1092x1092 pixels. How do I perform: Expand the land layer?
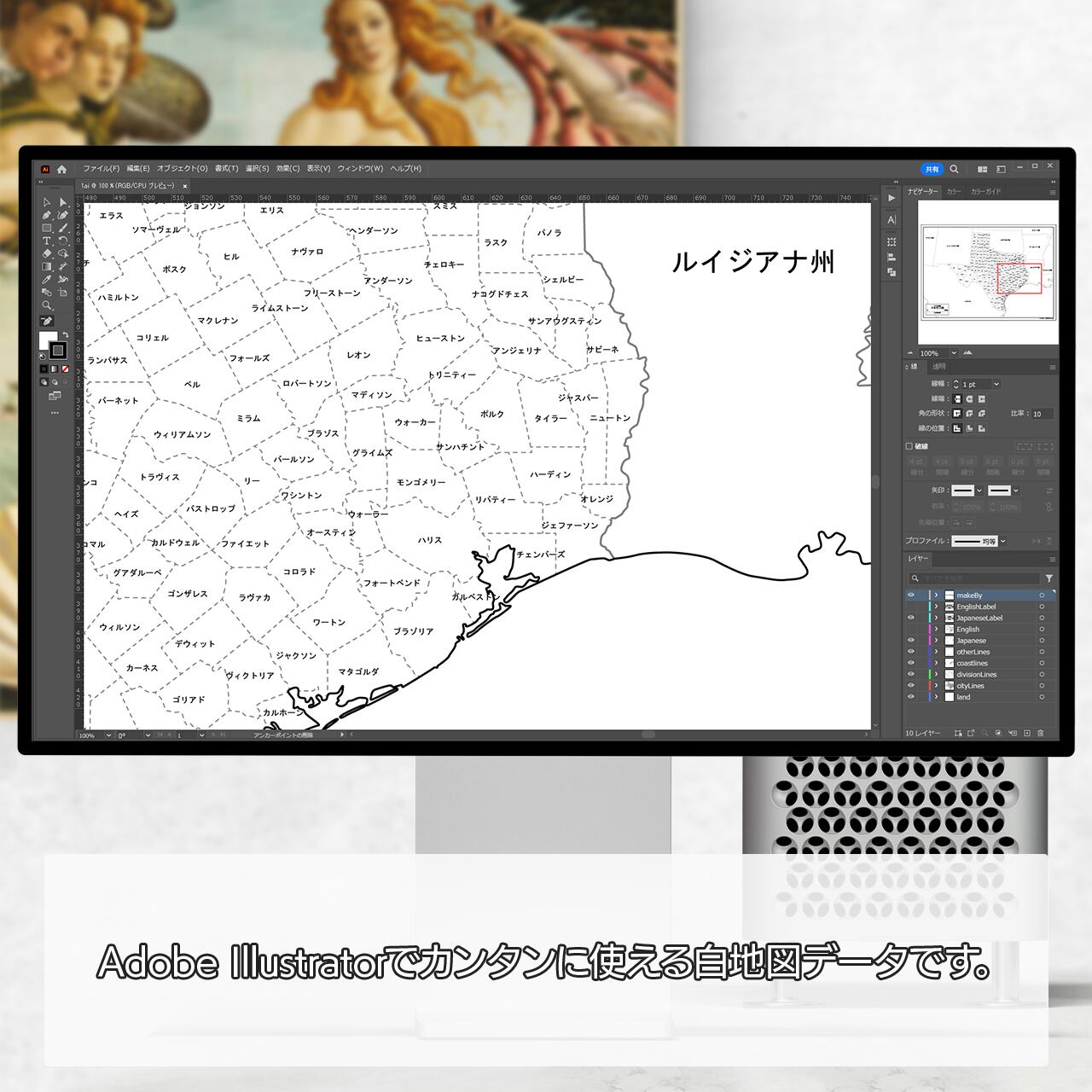point(936,697)
